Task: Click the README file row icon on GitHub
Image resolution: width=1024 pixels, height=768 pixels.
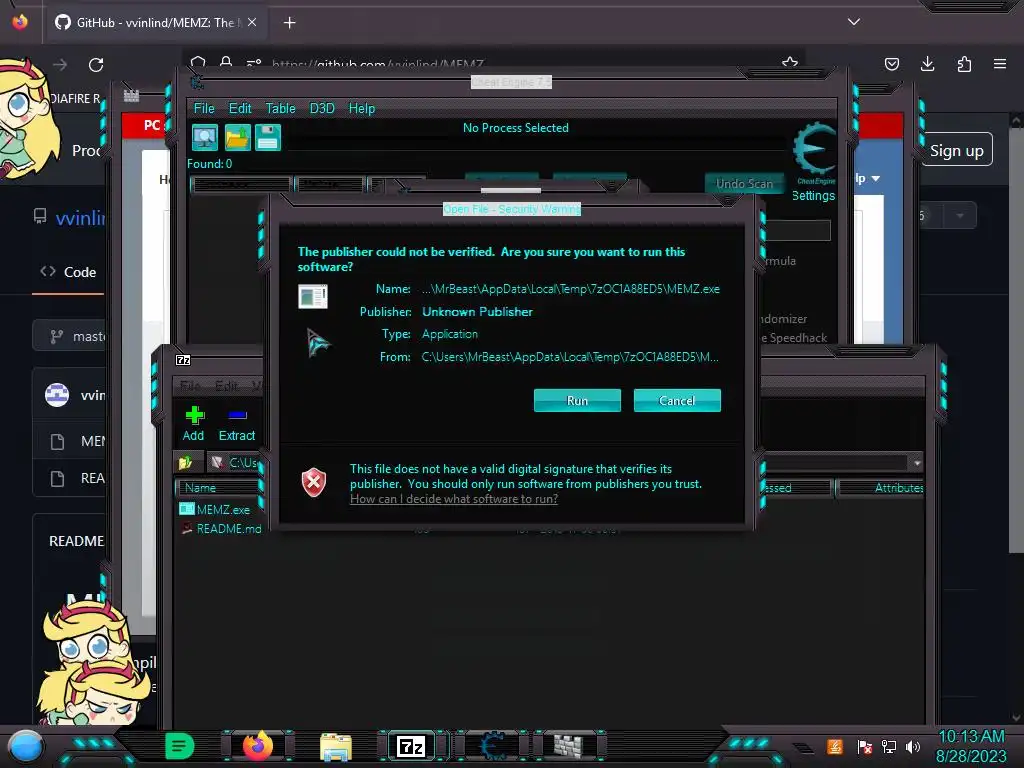Action: (57, 479)
